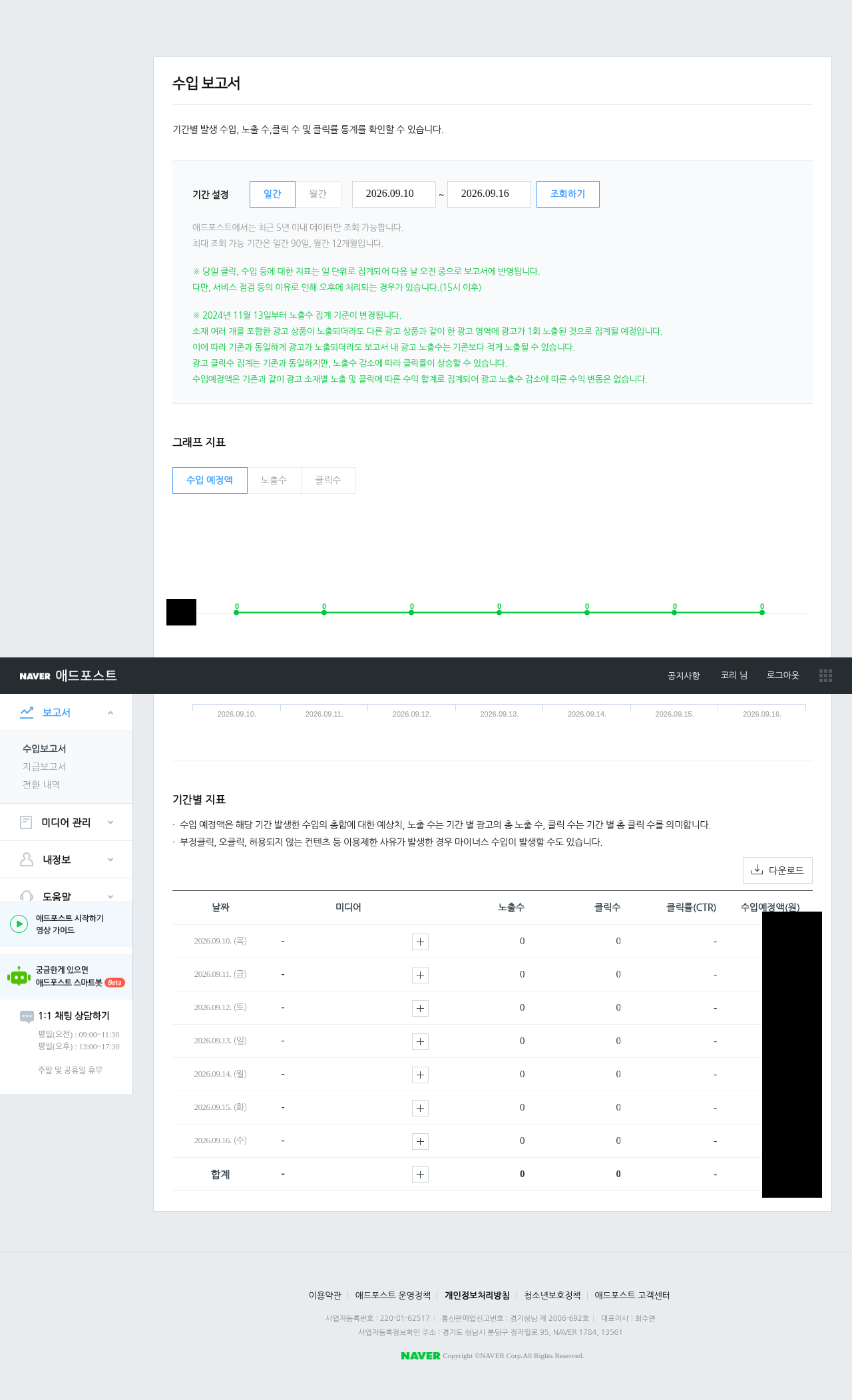The width and height of the screenshot is (852, 1400).
Task: Open 애드포스트 고객센터 footer link
Action: click(632, 1295)
